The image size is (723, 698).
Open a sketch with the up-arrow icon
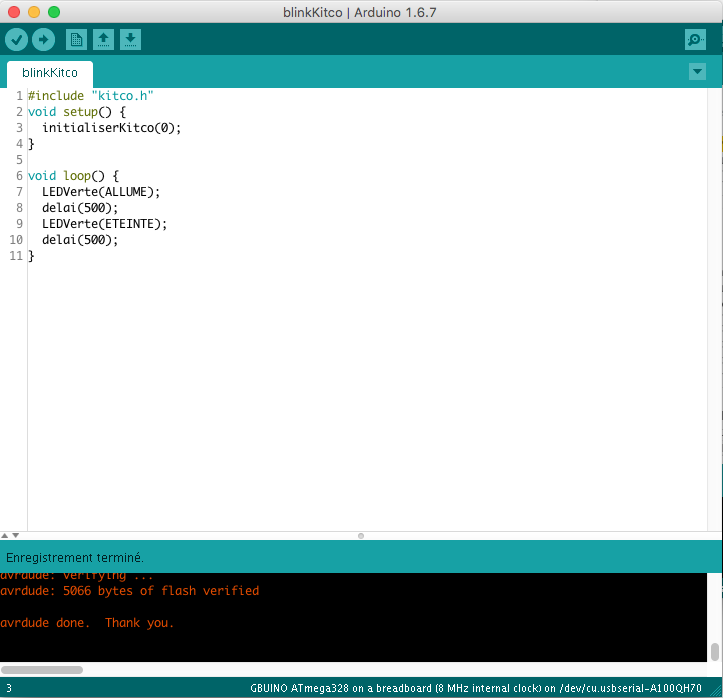click(x=103, y=39)
